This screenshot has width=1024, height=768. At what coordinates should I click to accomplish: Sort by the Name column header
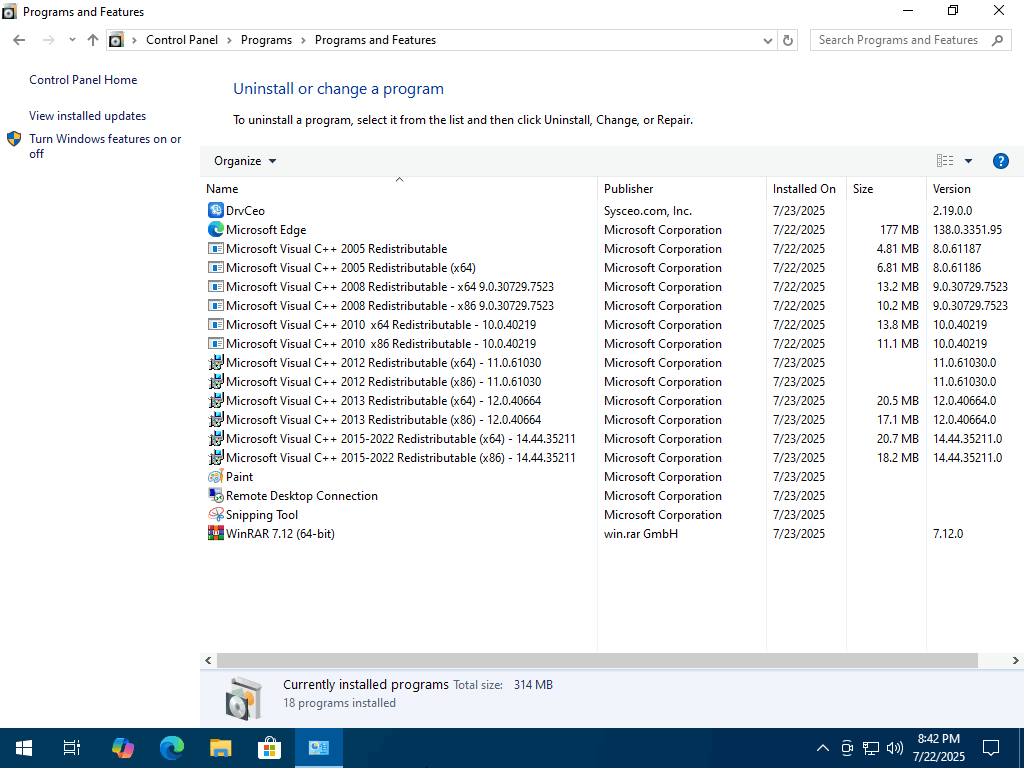[398, 188]
